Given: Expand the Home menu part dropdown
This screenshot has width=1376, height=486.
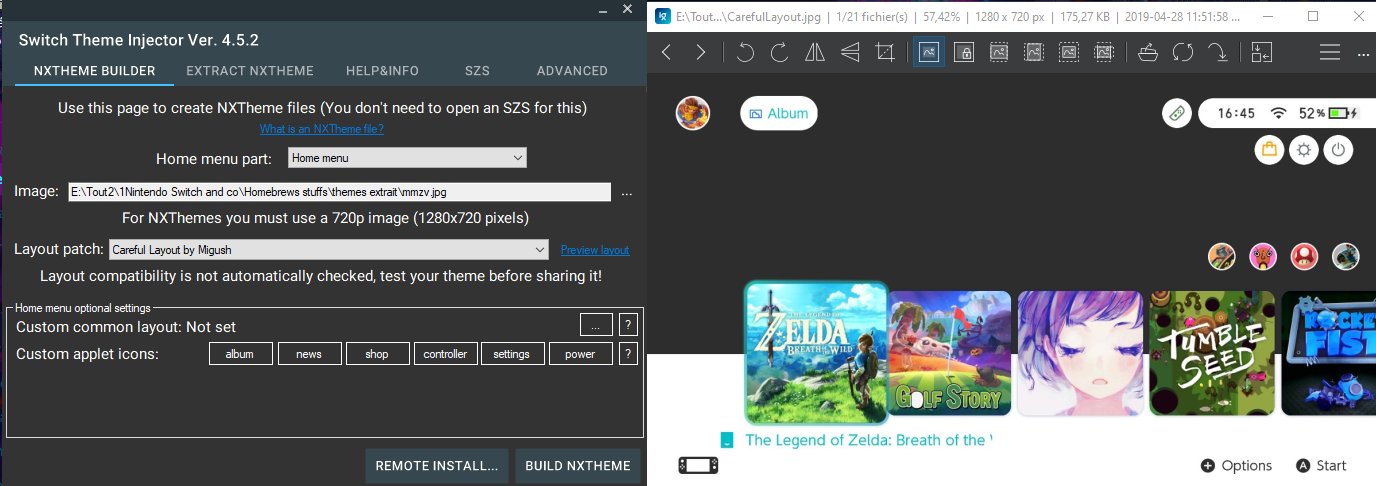Looking at the screenshot, I should 407,158.
